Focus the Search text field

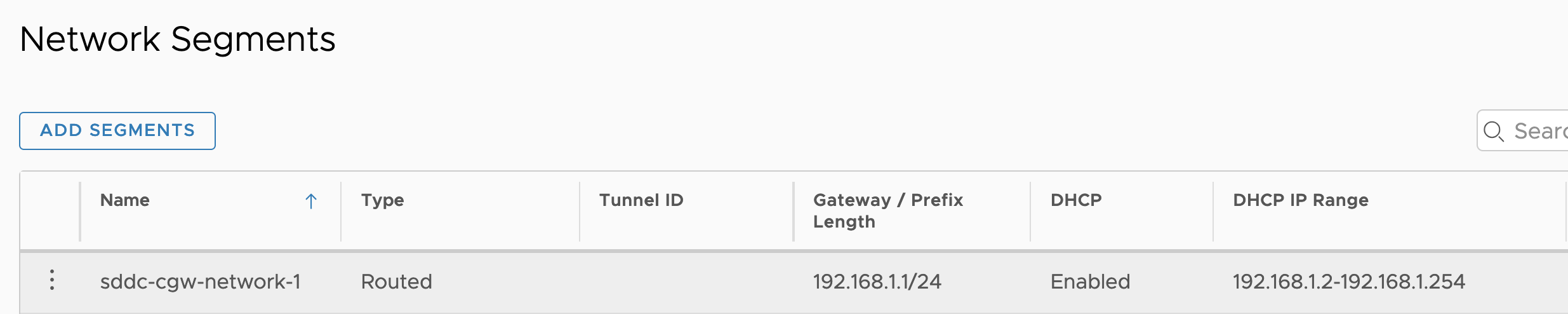(1539, 131)
